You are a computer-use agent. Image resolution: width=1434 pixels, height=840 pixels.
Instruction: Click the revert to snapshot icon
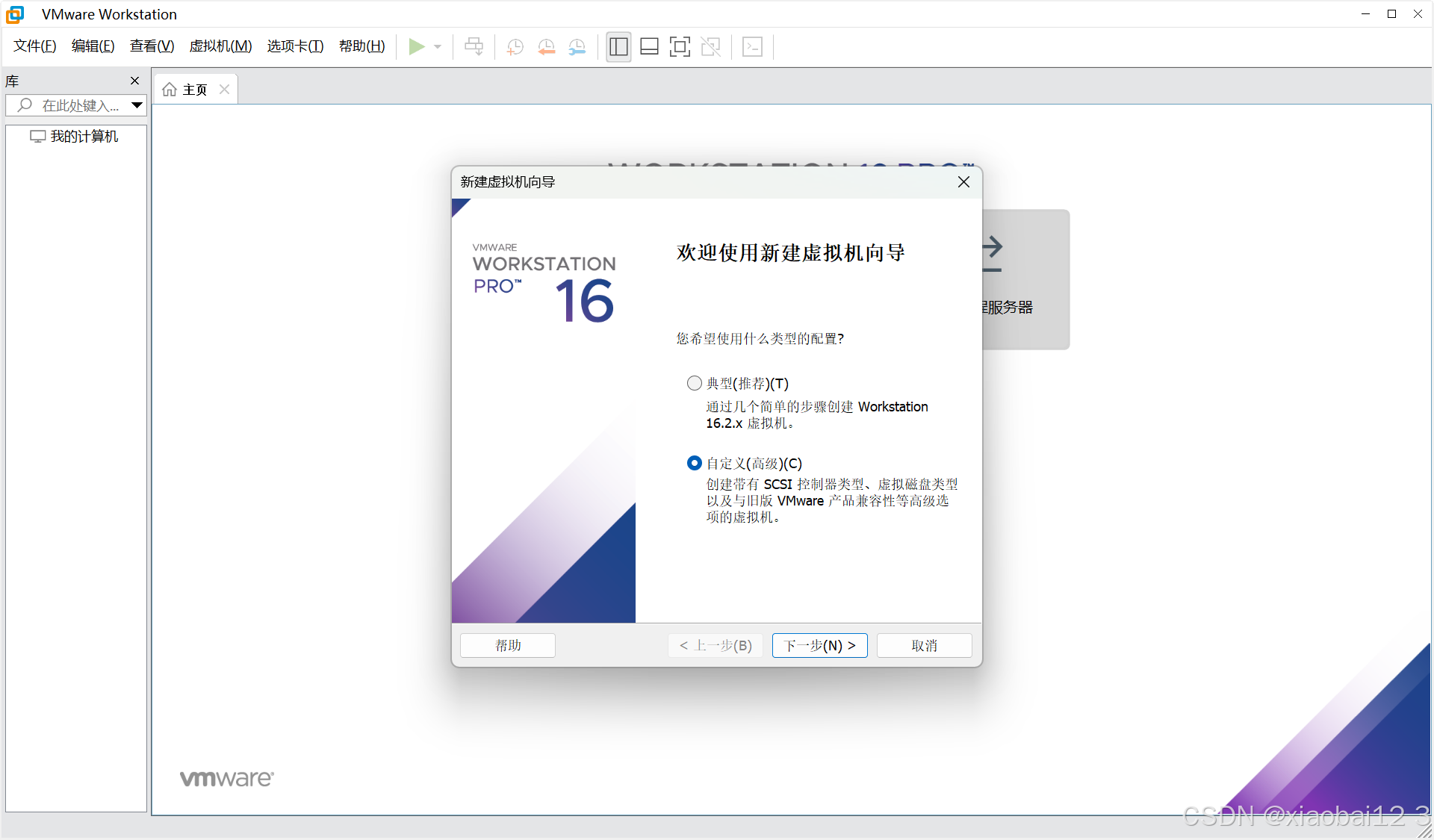pyautogui.click(x=546, y=46)
